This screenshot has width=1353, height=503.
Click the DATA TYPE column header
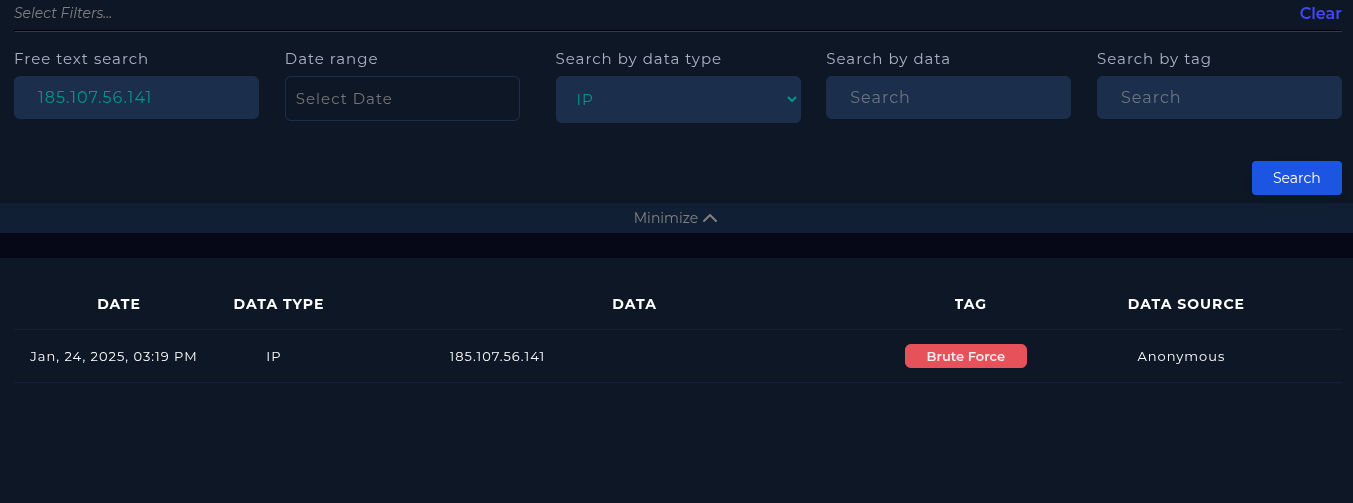279,304
